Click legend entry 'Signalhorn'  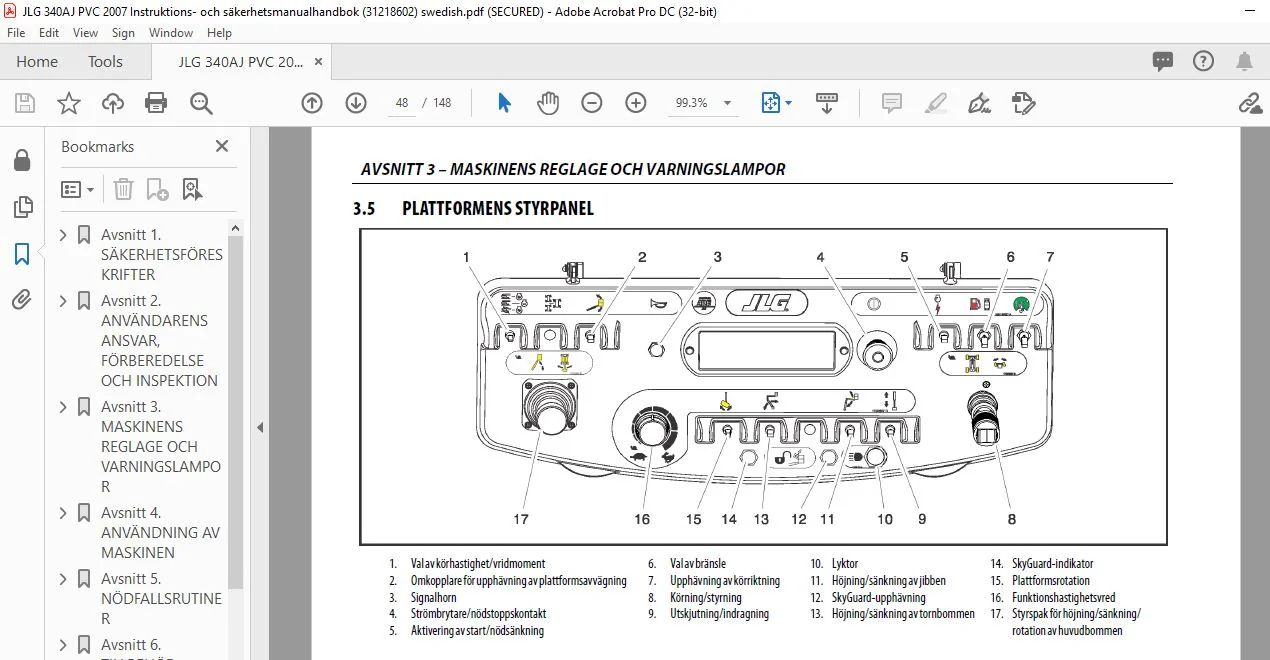(x=434, y=597)
